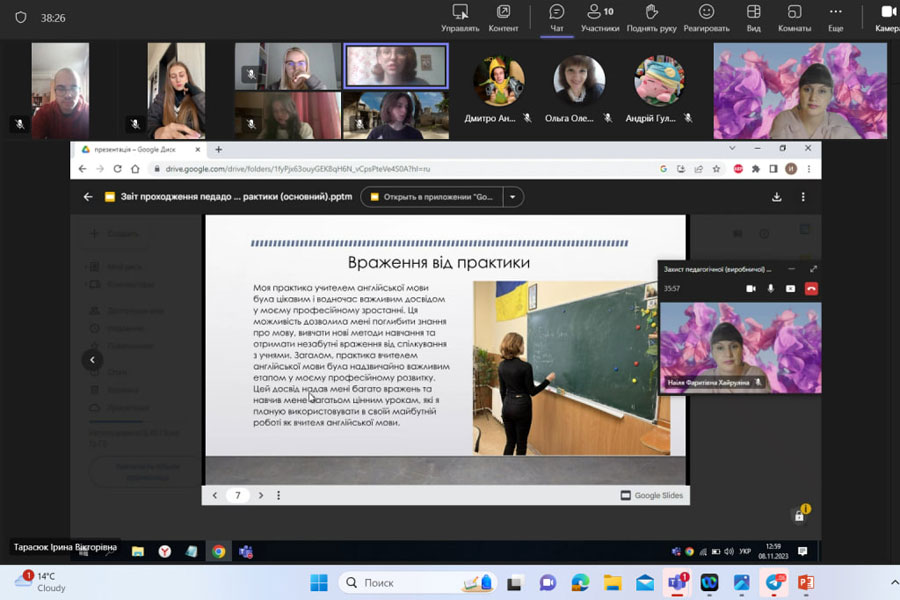Click the Контент pop-out icon
The image size is (900, 600).
click(x=503, y=17)
